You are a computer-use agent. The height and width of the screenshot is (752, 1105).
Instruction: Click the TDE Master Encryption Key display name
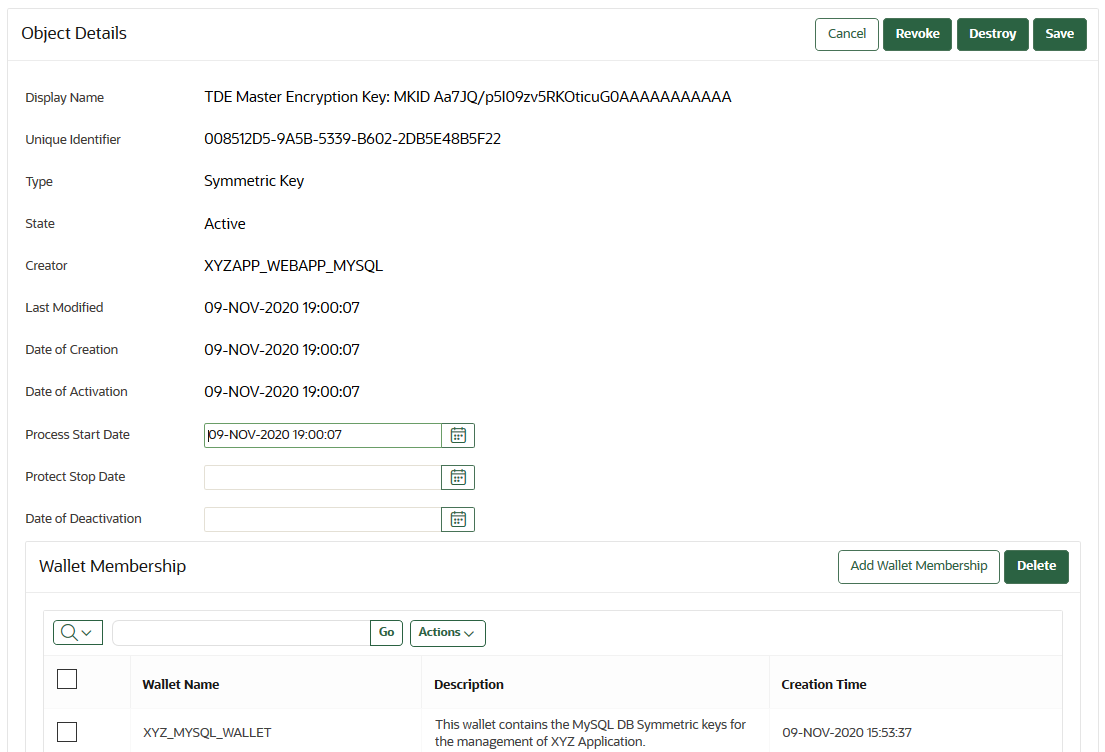click(x=468, y=97)
